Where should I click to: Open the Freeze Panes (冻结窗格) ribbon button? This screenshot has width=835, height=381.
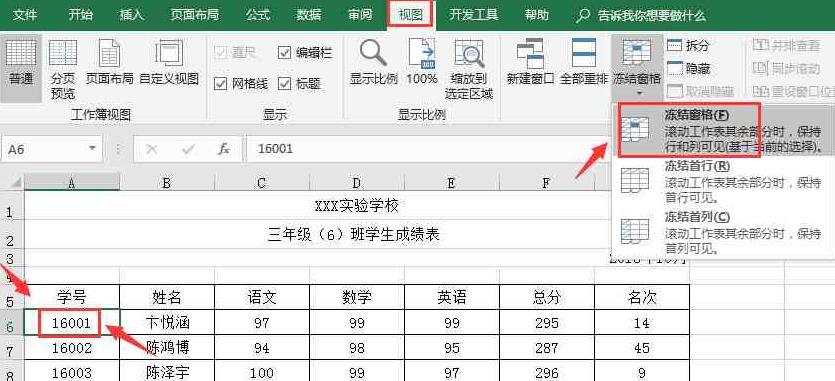click(x=637, y=67)
